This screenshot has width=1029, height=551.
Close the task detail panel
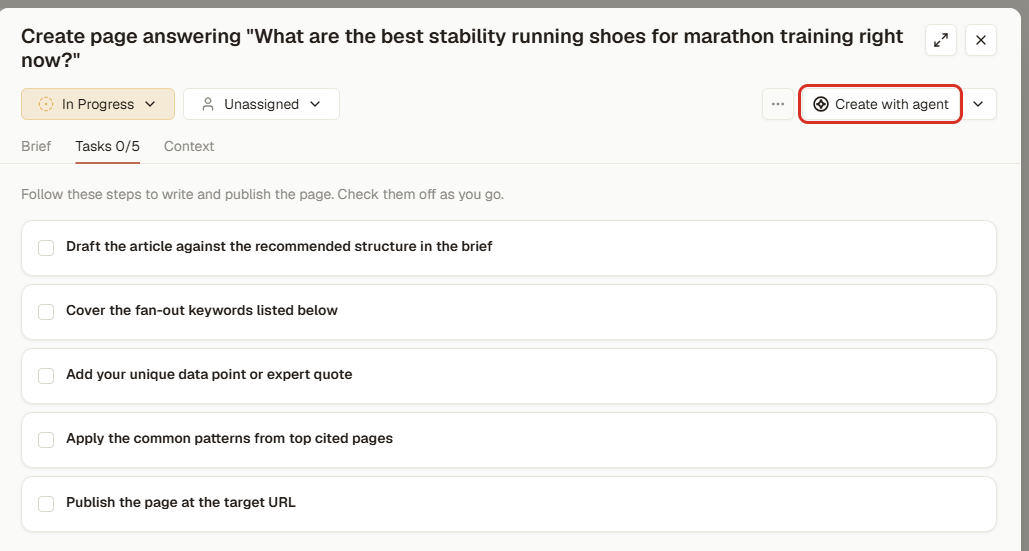(x=980, y=40)
